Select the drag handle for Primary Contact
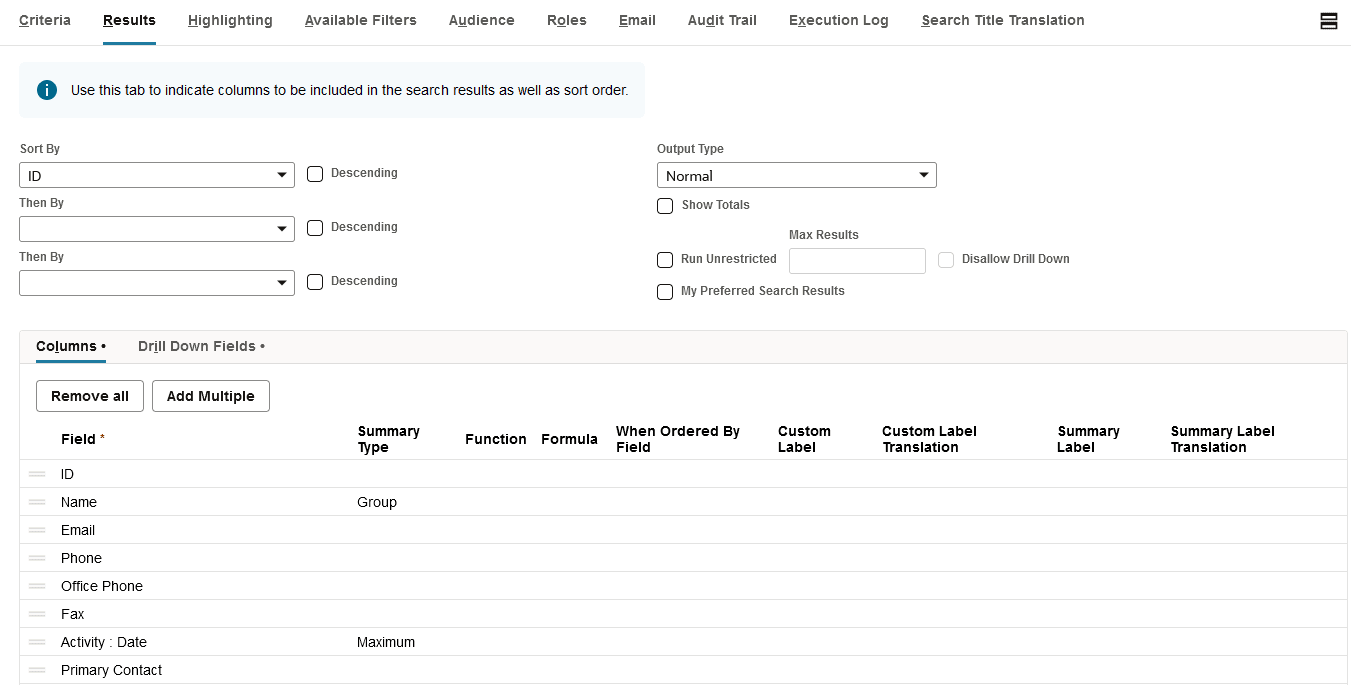 [x=37, y=670]
